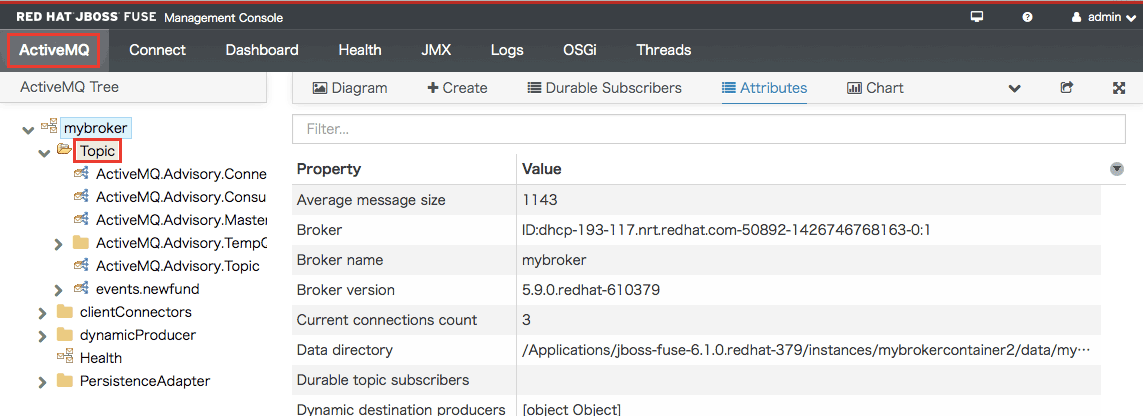Click the icon beside the Health node
Viewport: 1143px width, 416px height.
coord(65,357)
